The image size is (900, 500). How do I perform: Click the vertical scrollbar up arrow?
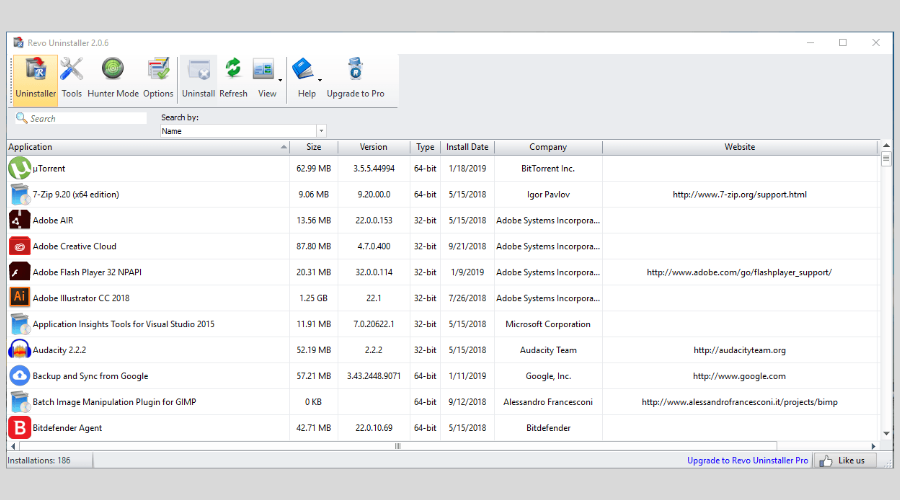886,145
